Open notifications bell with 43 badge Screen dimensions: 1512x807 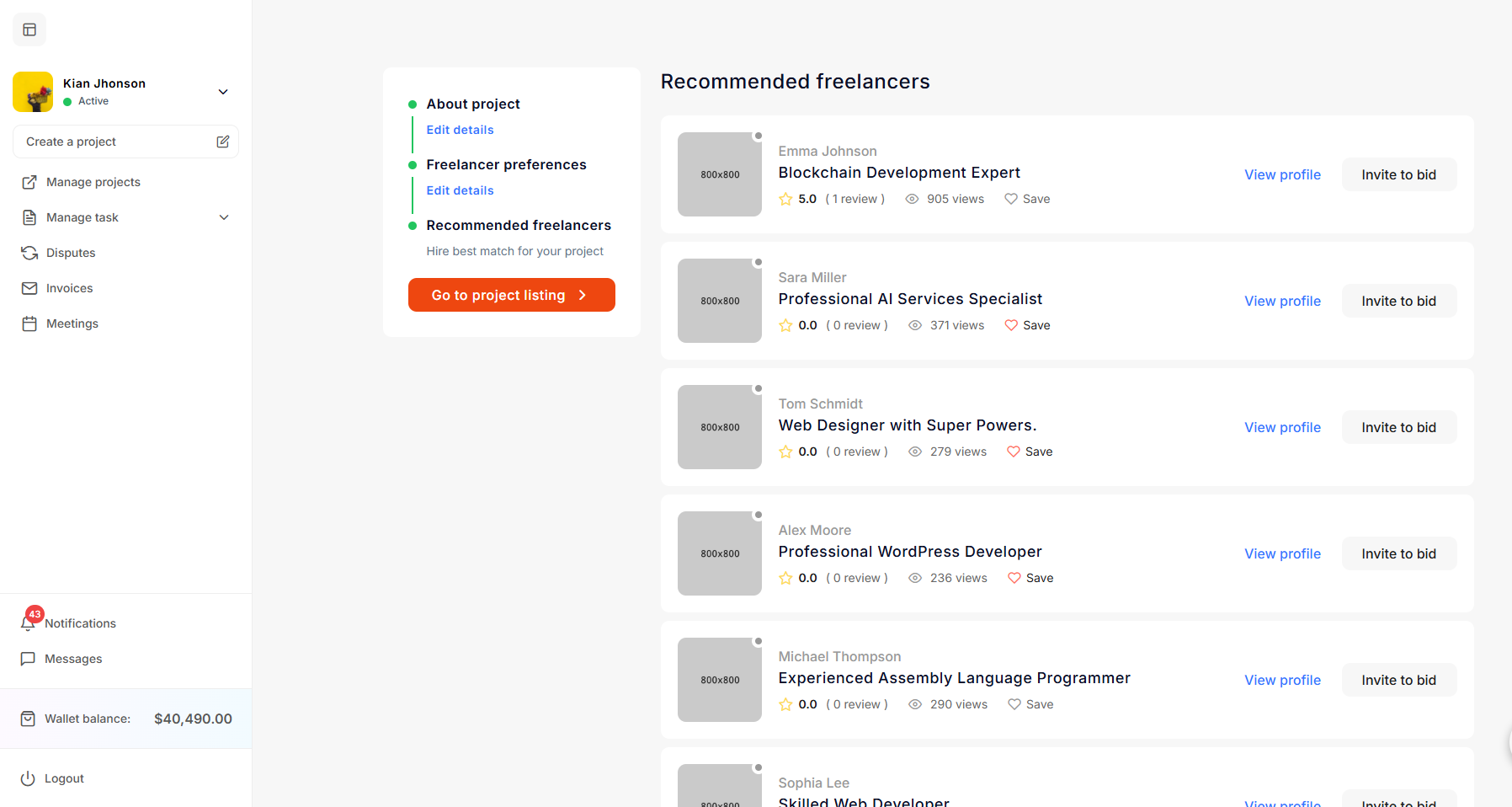pyautogui.click(x=29, y=623)
